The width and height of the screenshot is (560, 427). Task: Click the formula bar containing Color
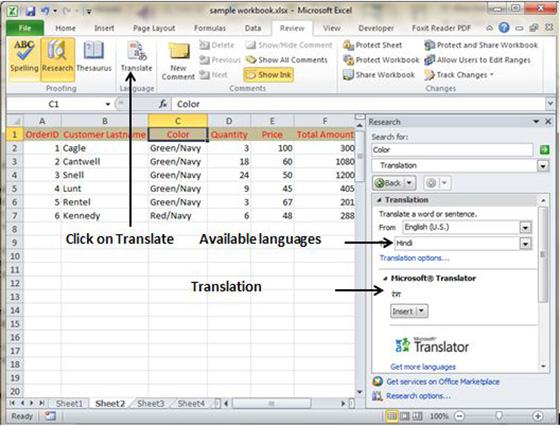[x=358, y=104]
